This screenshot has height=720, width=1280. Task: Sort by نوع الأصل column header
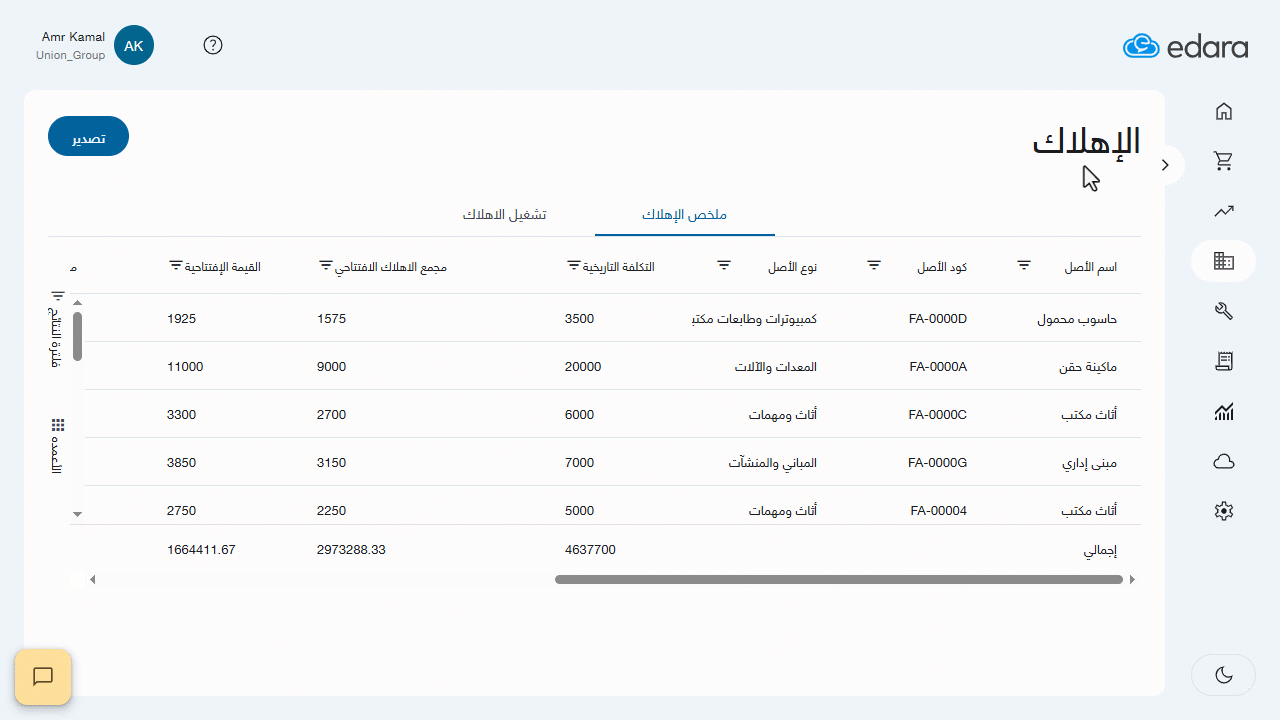click(793, 267)
